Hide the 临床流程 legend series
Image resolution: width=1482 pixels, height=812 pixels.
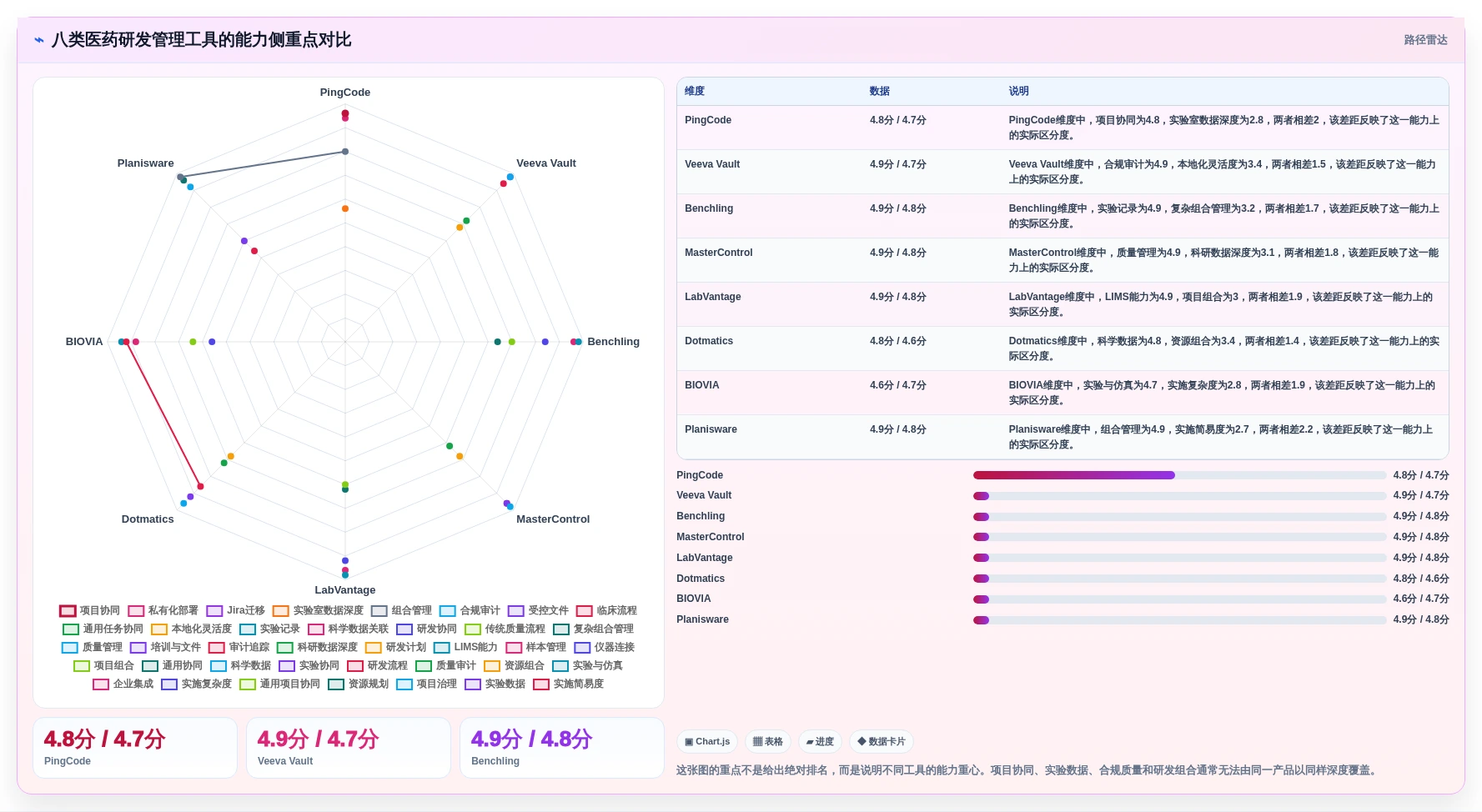tap(607, 611)
